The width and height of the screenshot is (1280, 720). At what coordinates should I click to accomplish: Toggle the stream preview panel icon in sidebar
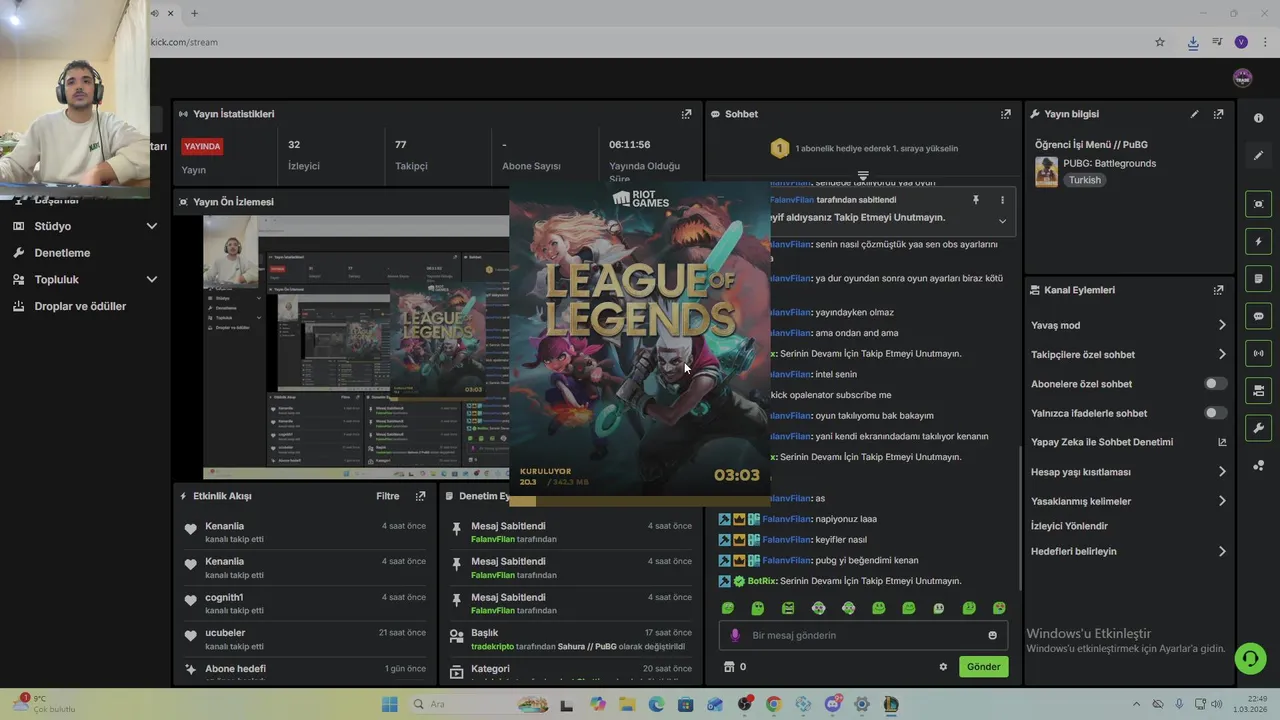1258,204
